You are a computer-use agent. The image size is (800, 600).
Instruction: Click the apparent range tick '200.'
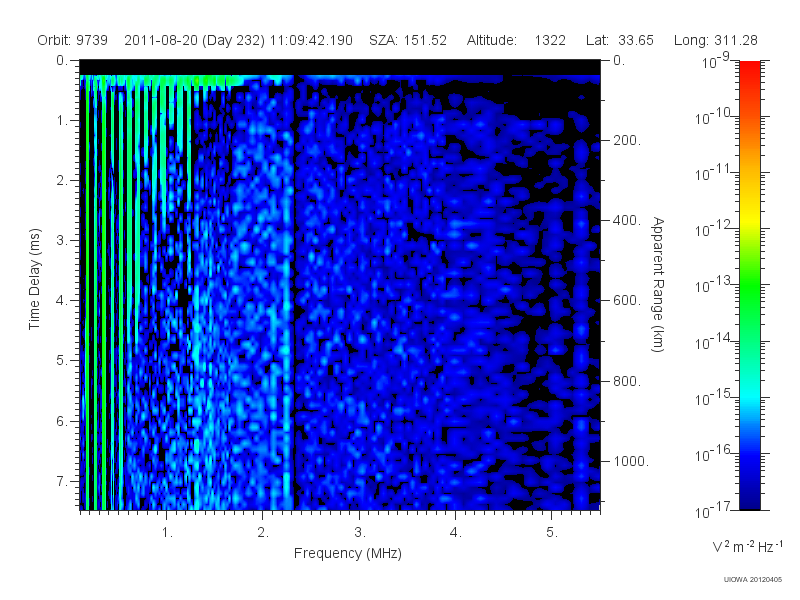click(x=627, y=140)
